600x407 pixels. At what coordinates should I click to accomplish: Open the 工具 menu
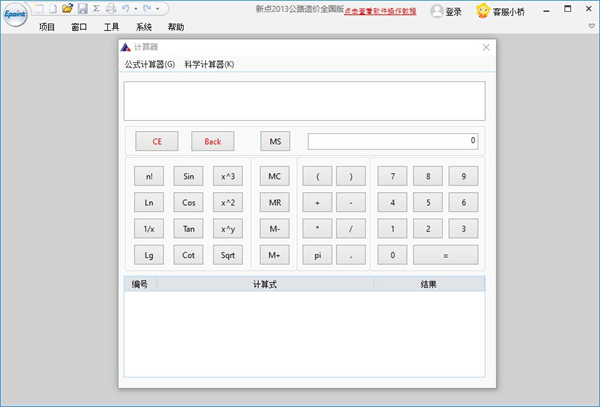point(111,27)
